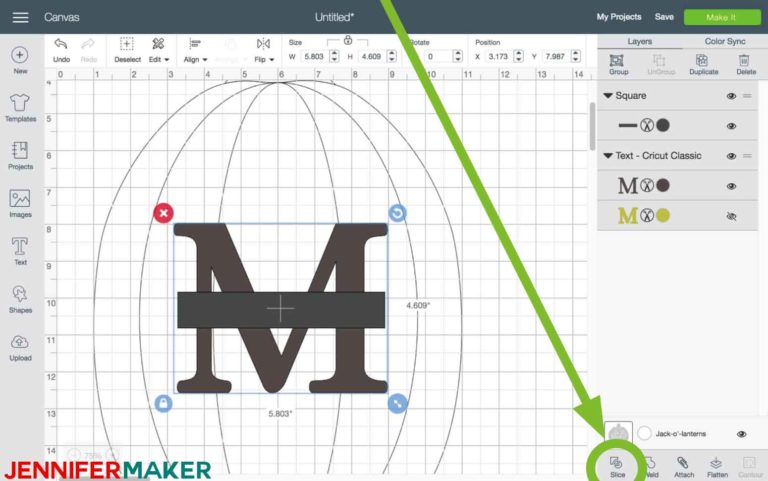The image size is (768, 481).
Task: Click the Square group drag handle
Action: point(747,96)
